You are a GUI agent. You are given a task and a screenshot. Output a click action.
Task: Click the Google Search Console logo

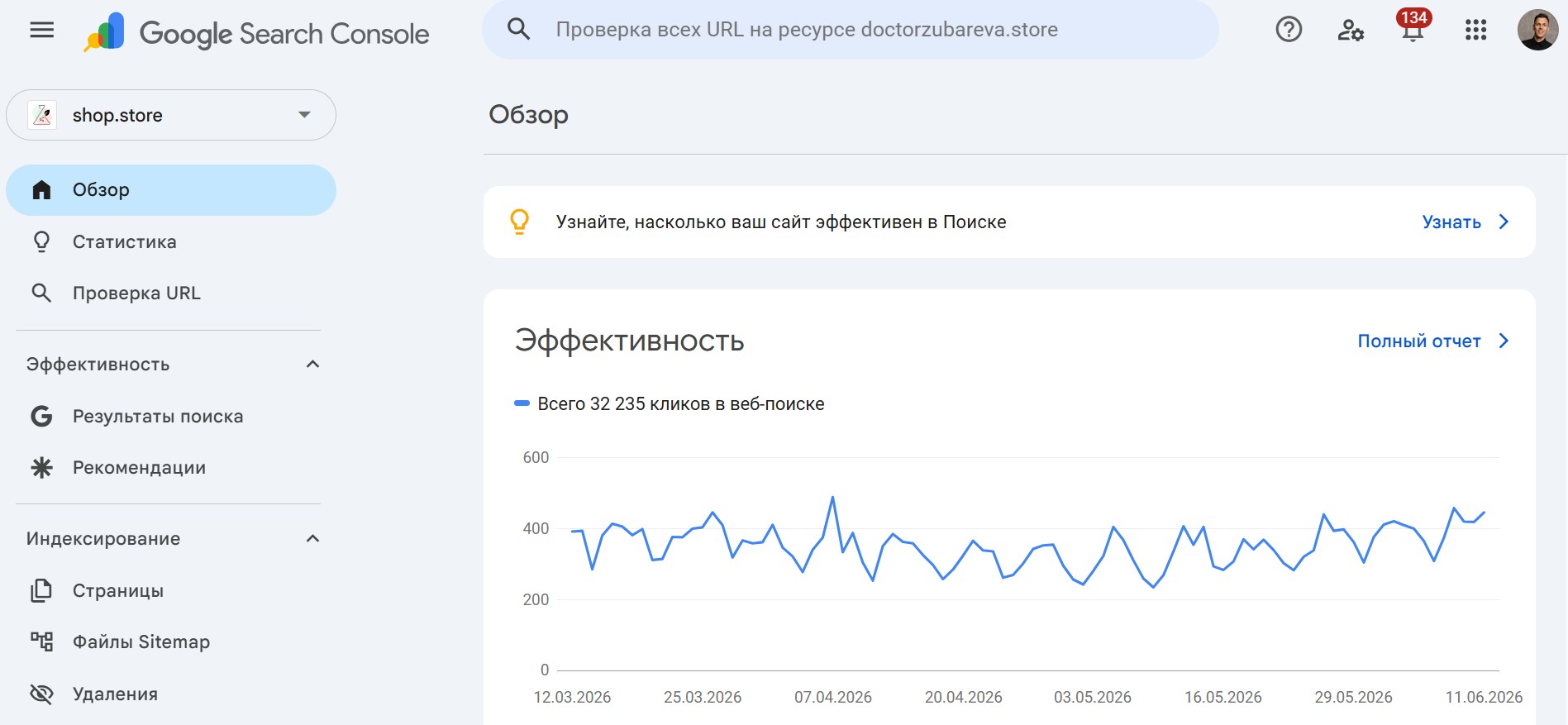(x=256, y=33)
